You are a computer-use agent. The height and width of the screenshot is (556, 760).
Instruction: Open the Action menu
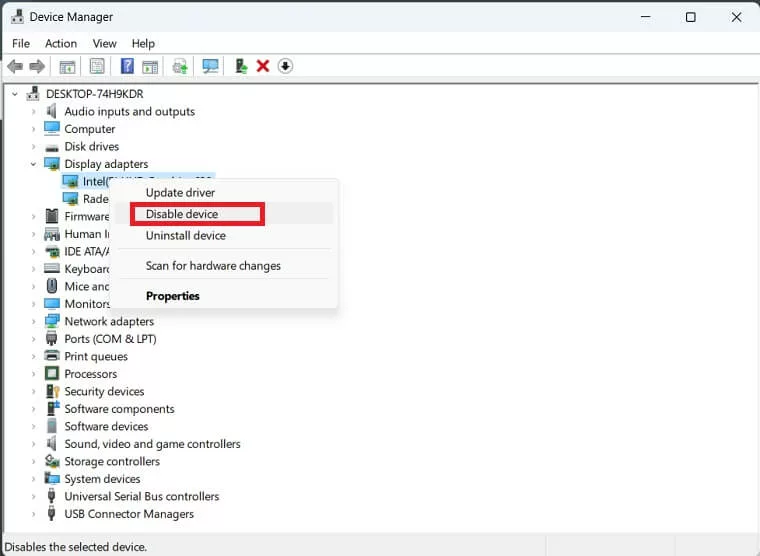[61, 44]
